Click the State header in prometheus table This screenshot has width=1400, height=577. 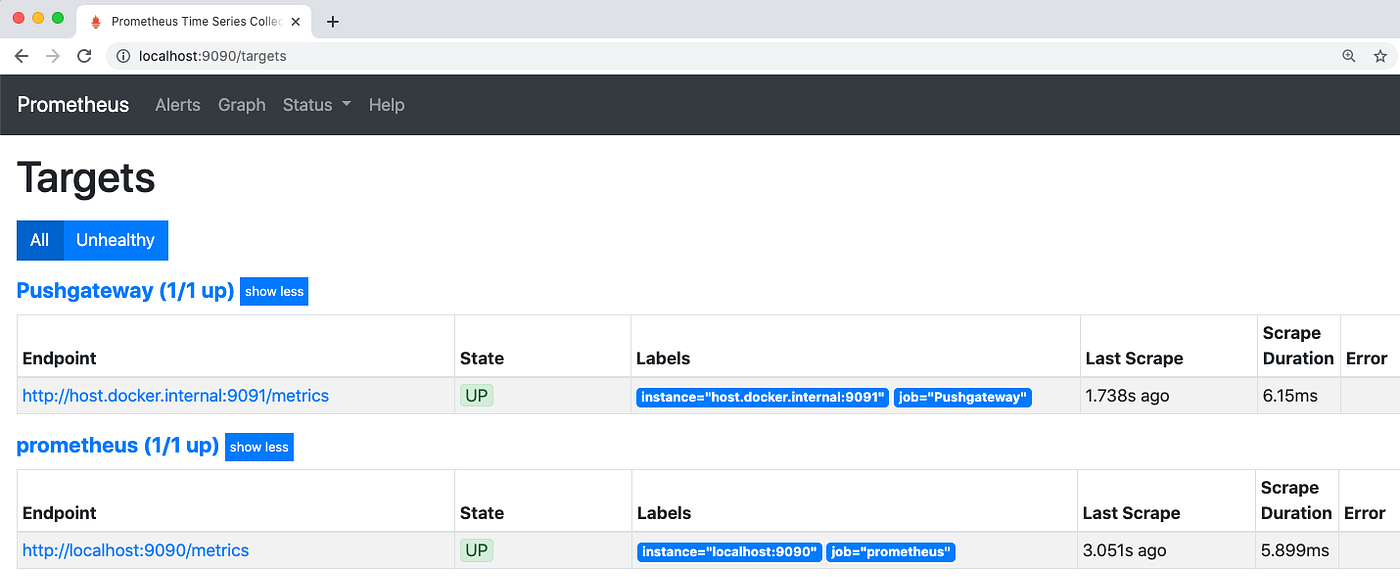pyautogui.click(x=482, y=513)
